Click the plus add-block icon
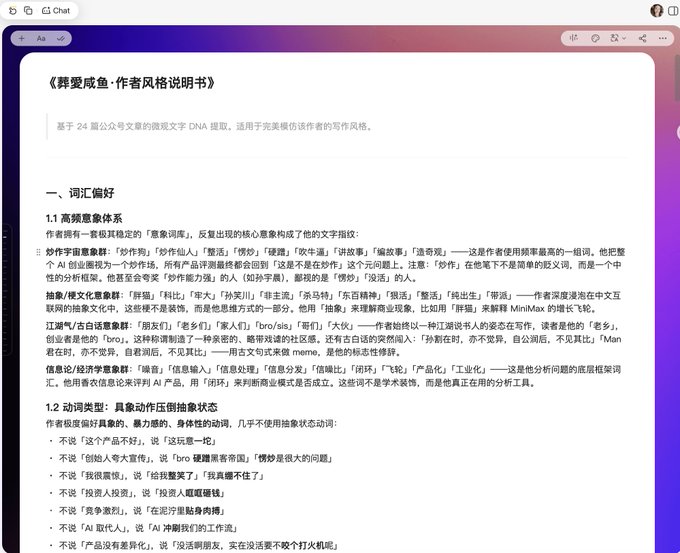 (21, 39)
